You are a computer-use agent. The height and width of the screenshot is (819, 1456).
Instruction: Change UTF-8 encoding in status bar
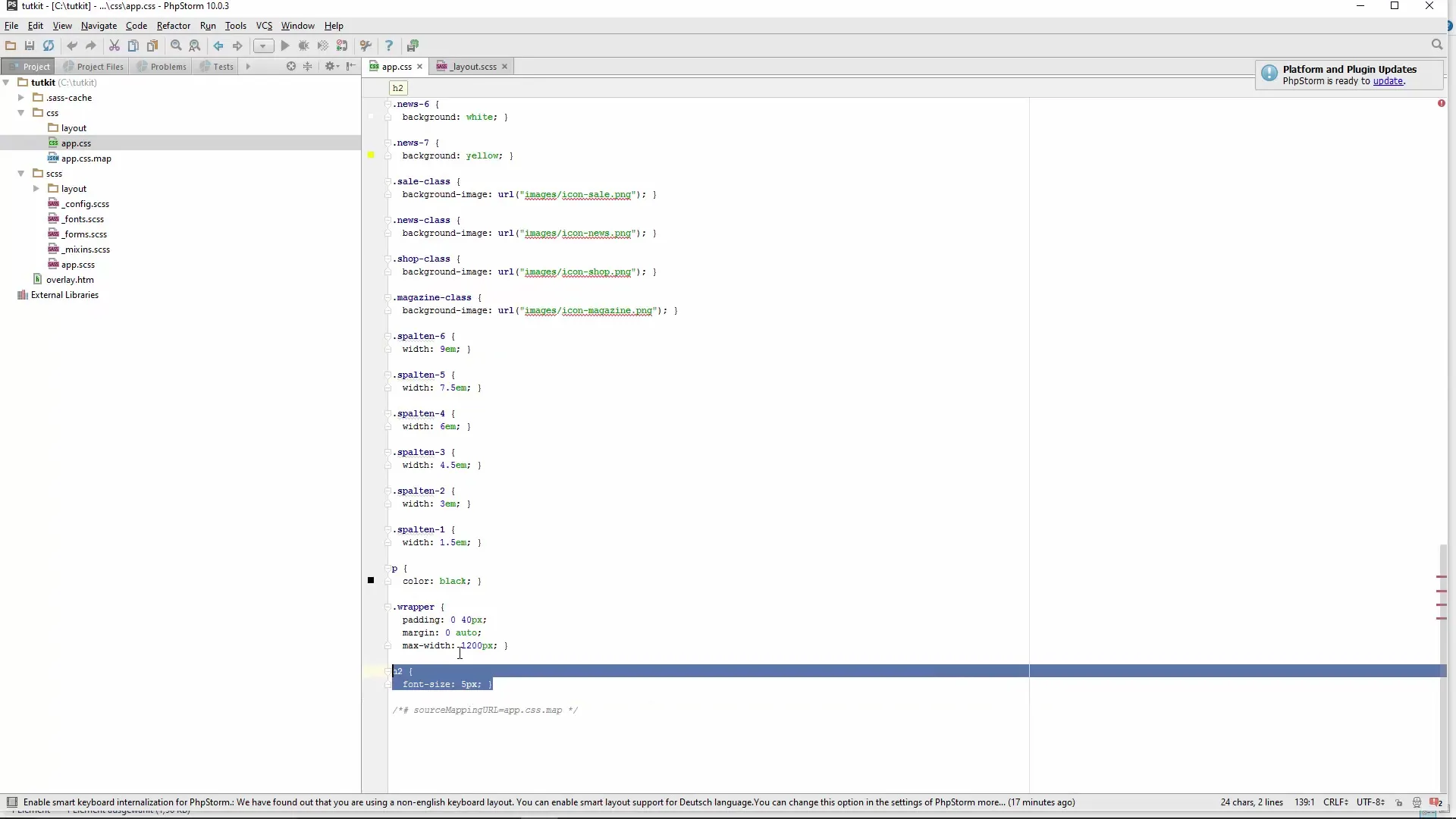1370,802
